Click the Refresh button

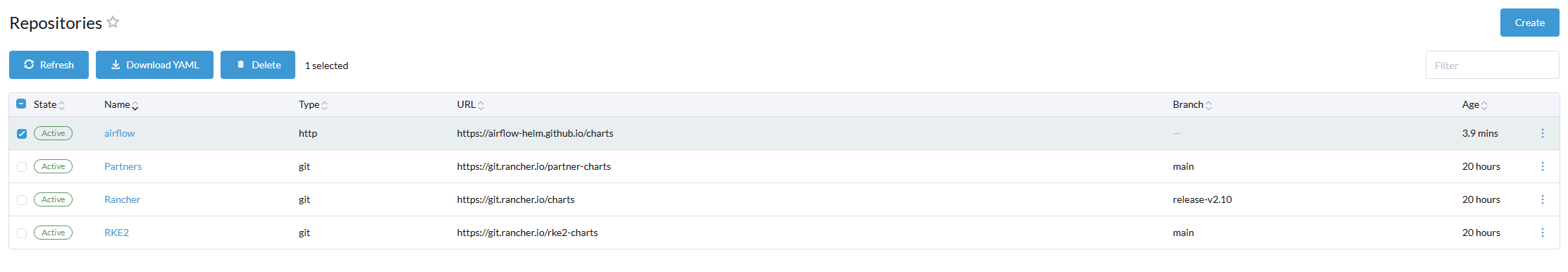click(x=49, y=65)
